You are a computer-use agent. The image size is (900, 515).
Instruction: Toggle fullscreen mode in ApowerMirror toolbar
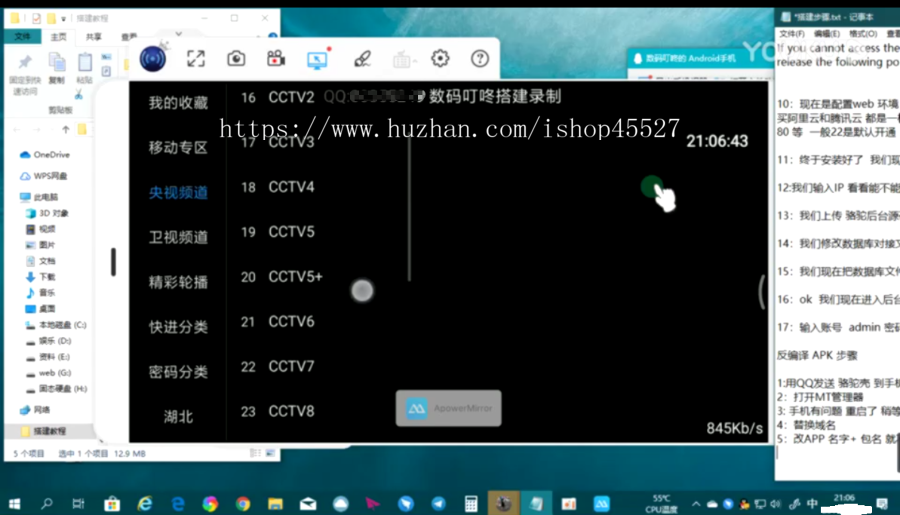(x=196, y=59)
